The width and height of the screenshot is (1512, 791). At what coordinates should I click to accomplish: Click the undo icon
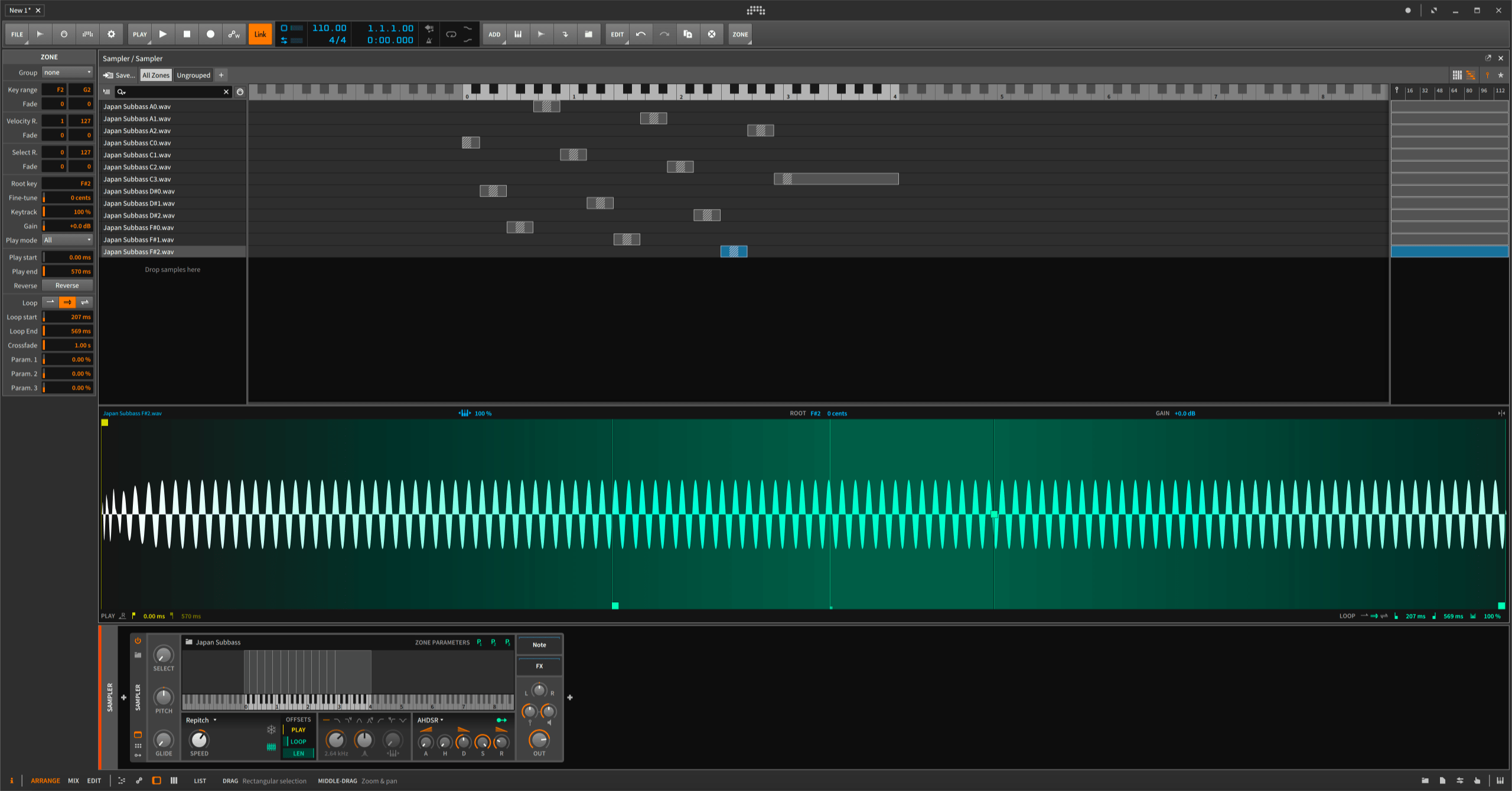point(640,34)
